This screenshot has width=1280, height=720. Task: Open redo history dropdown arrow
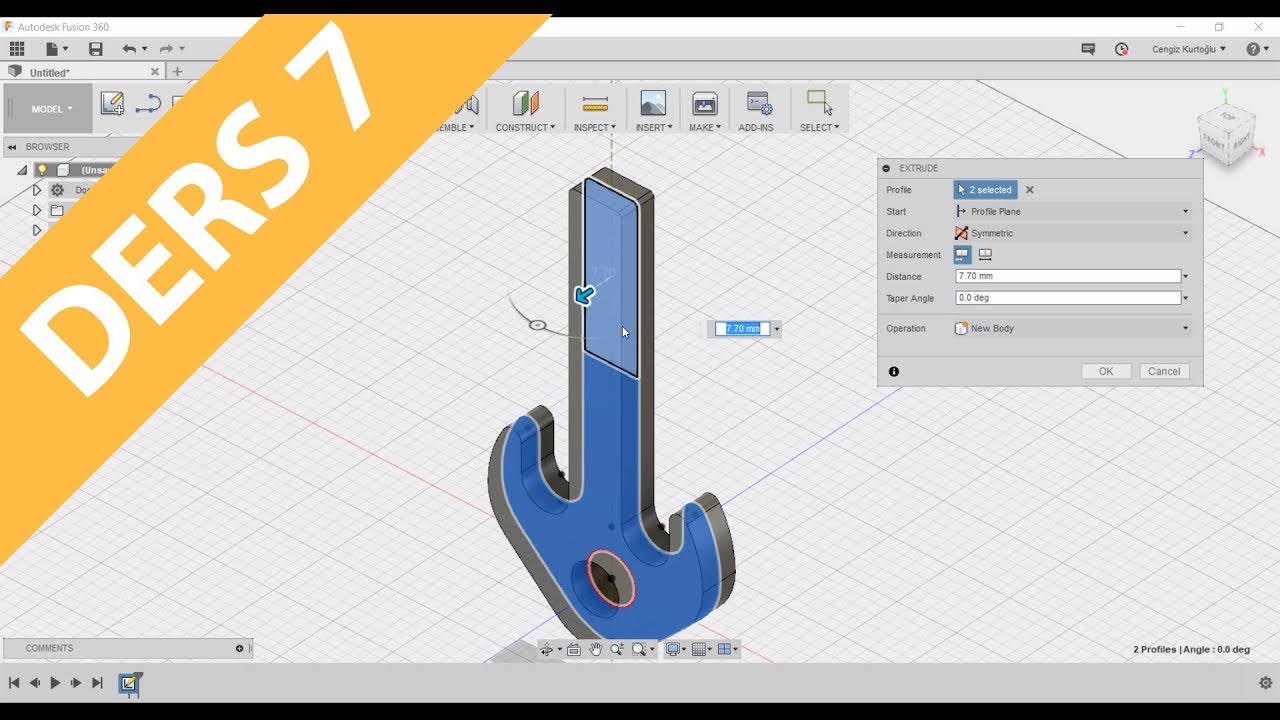(182, 49)
